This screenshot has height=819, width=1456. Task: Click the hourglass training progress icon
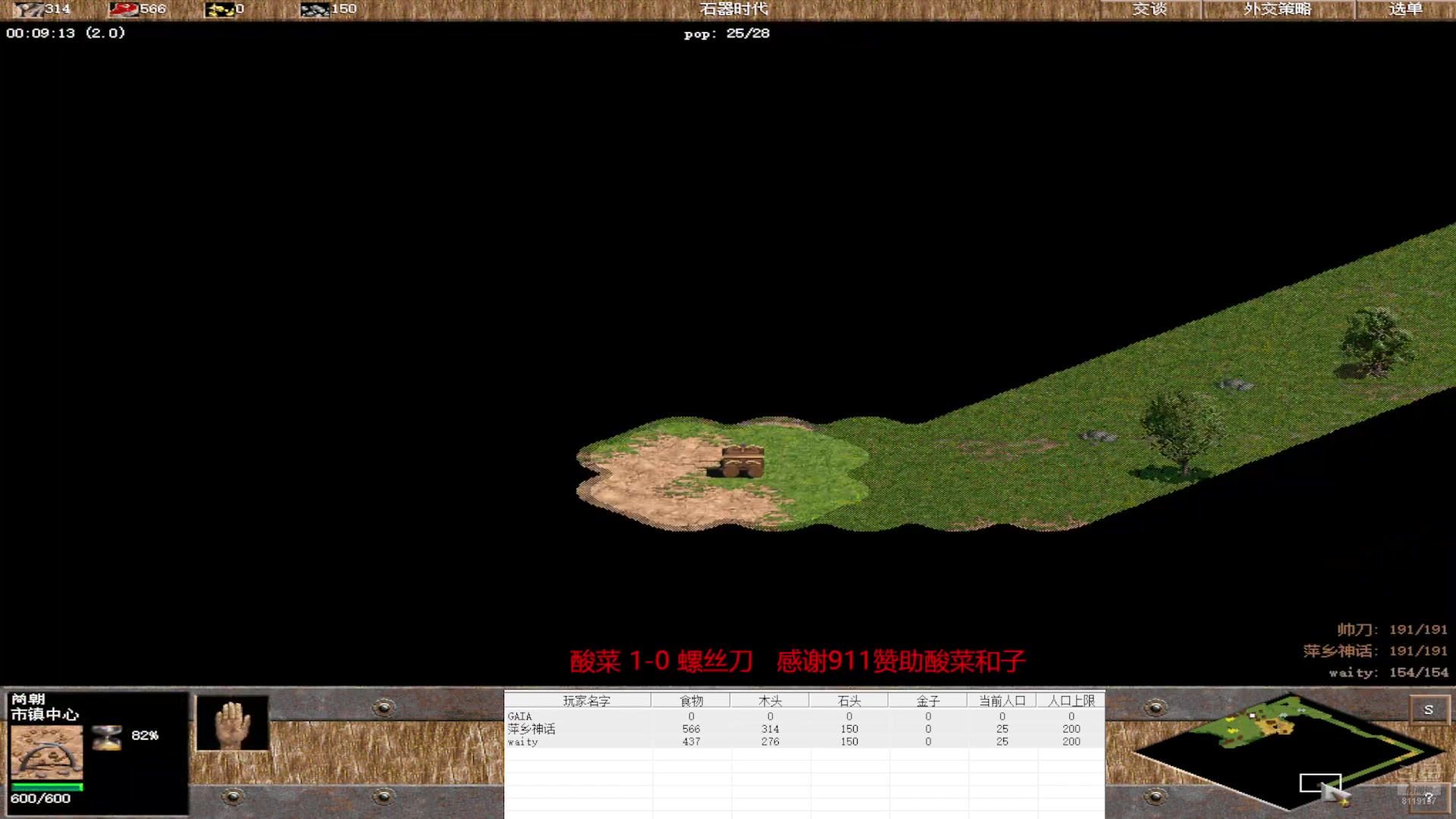click(107, 737)
